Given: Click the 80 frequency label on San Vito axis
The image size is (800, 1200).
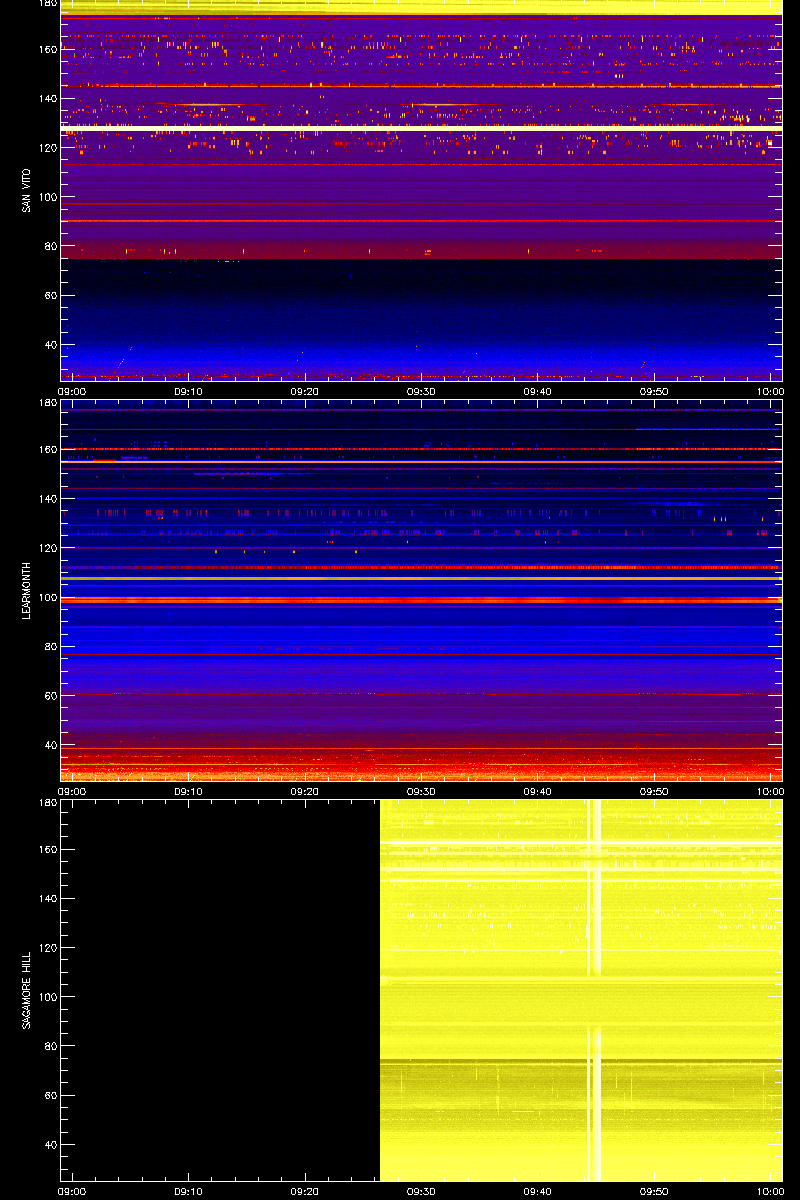Looking at the screenshot, I should tap(49, 246).
